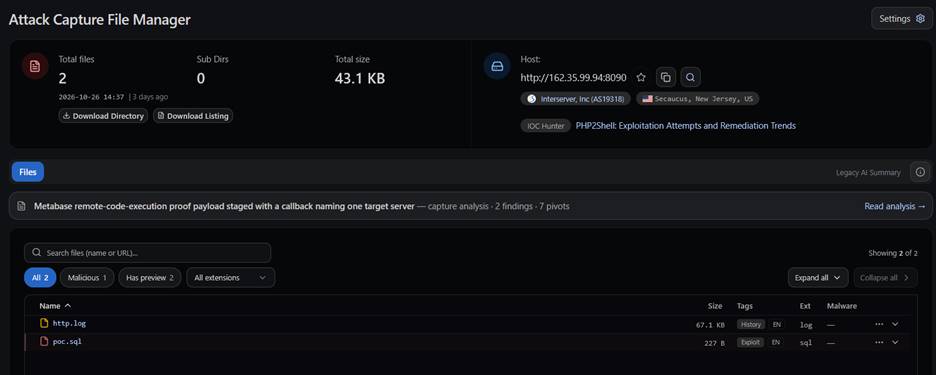Open more options menu for poc.sql
The image size is (936, 375).
click(x=879, y=343)
